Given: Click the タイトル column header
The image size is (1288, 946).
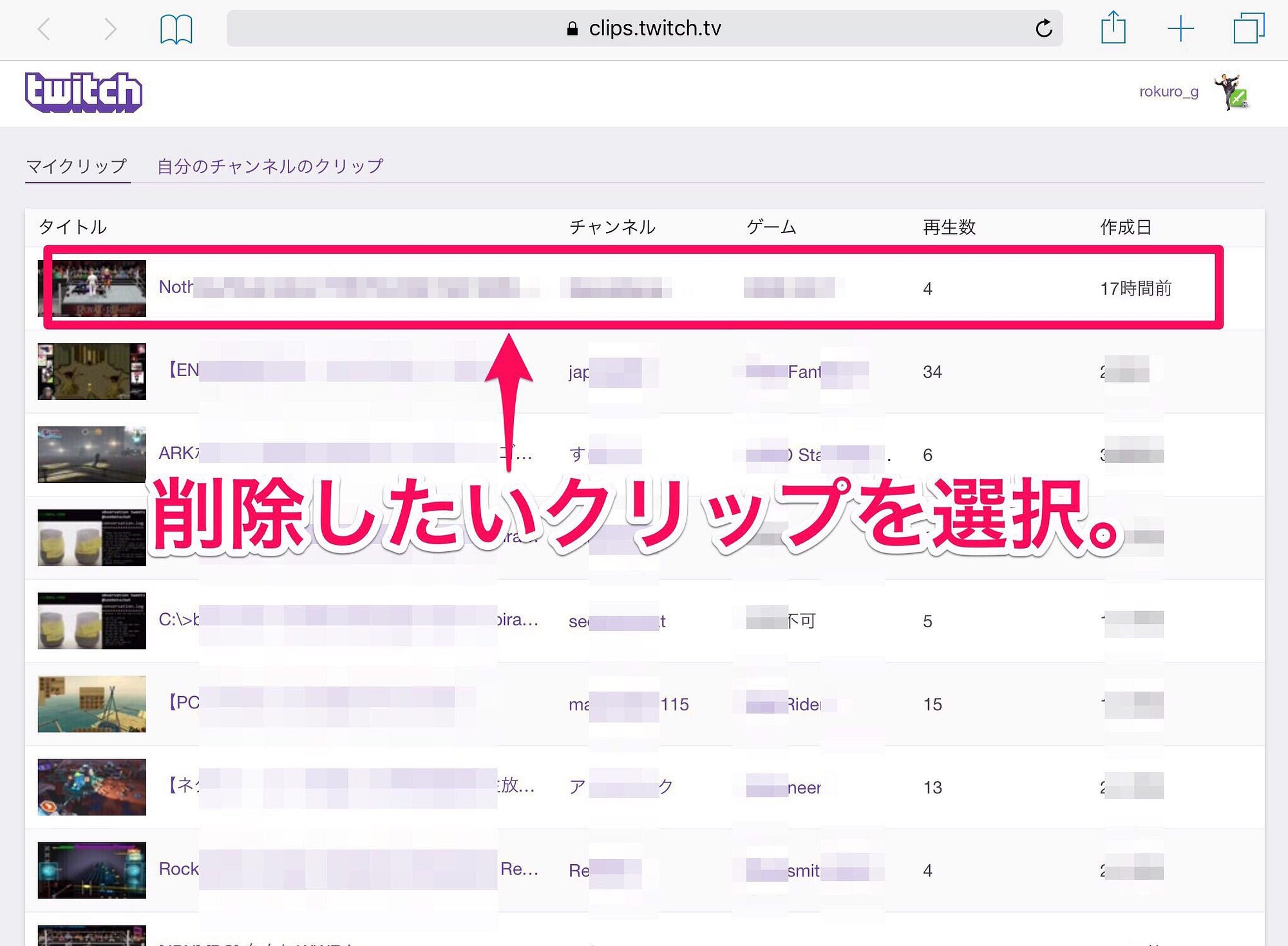Looking at the screenshot, I should tap(73, 227).
